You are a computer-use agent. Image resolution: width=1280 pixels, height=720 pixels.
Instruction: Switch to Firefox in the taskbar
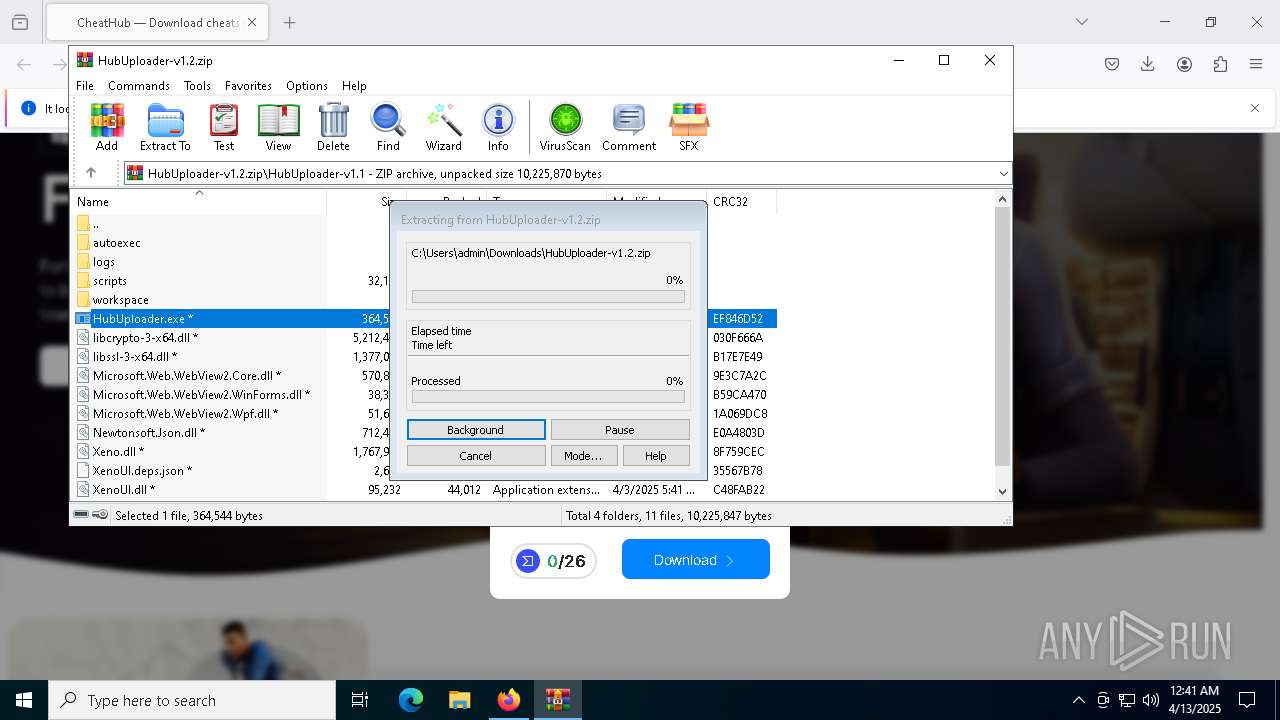point(508,700)
